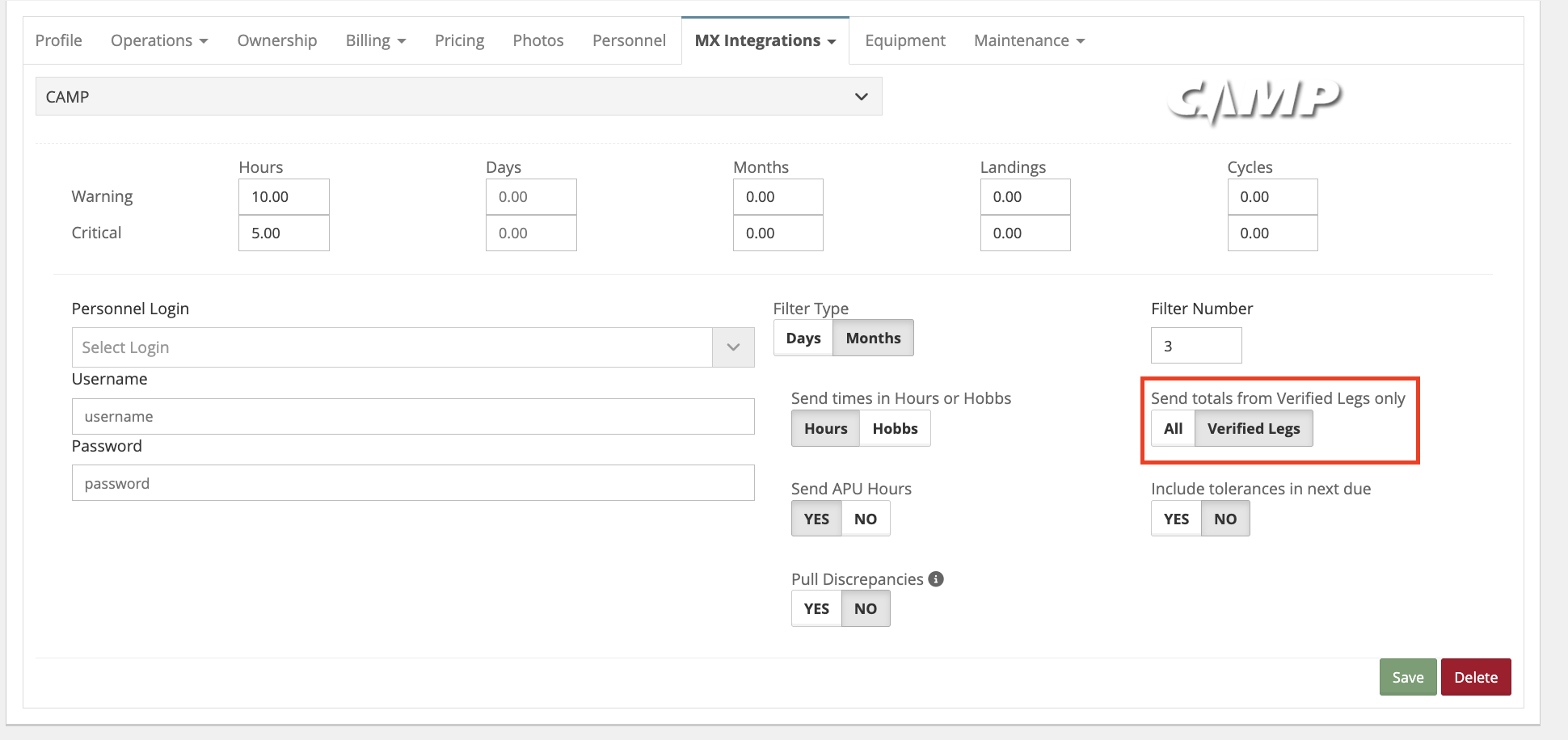The image size is (1568, 740).
Task: Expand the Operations tab dropdown
Action: click(159, 40)
